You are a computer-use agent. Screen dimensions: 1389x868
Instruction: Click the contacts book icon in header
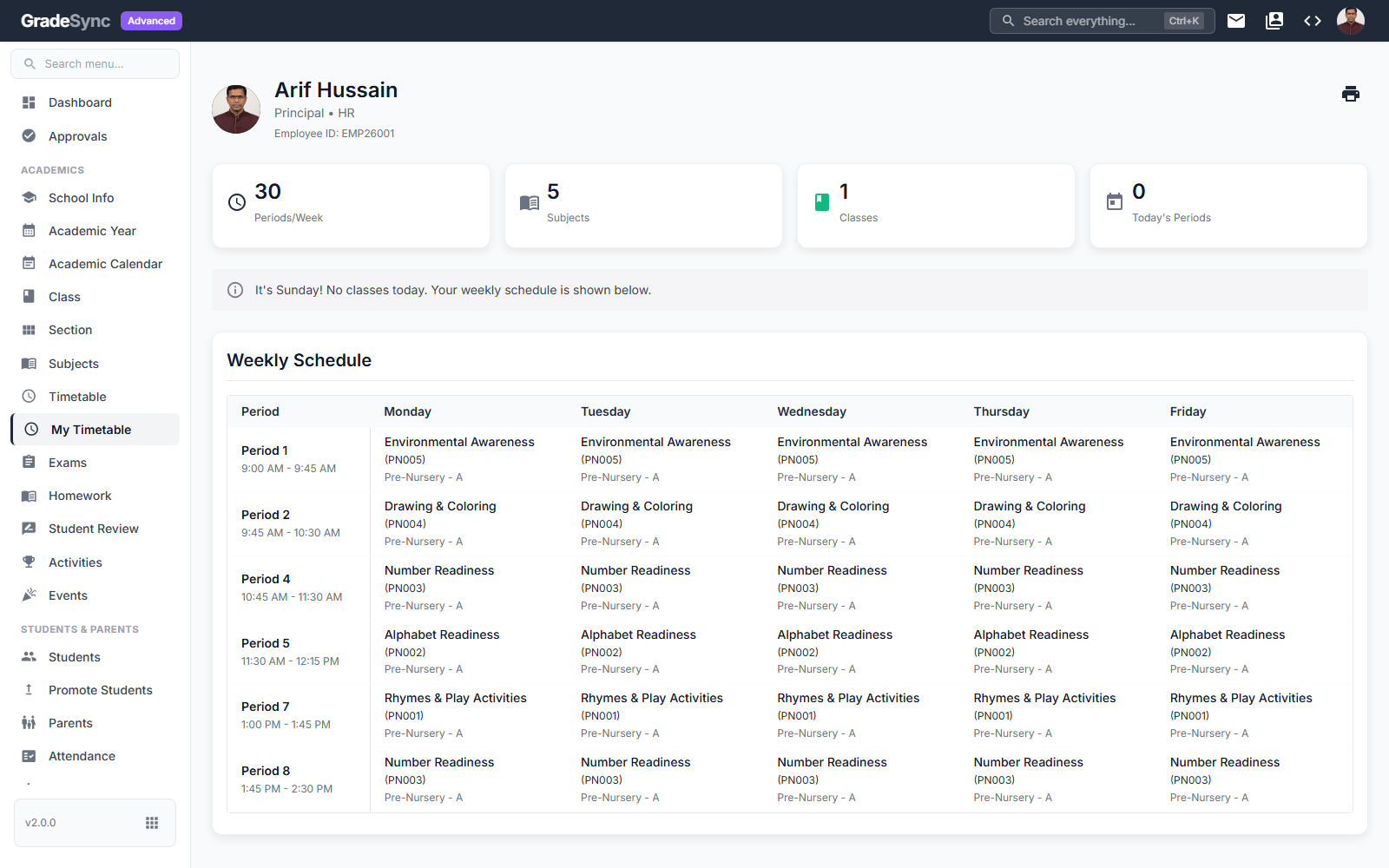(1274, 21)
